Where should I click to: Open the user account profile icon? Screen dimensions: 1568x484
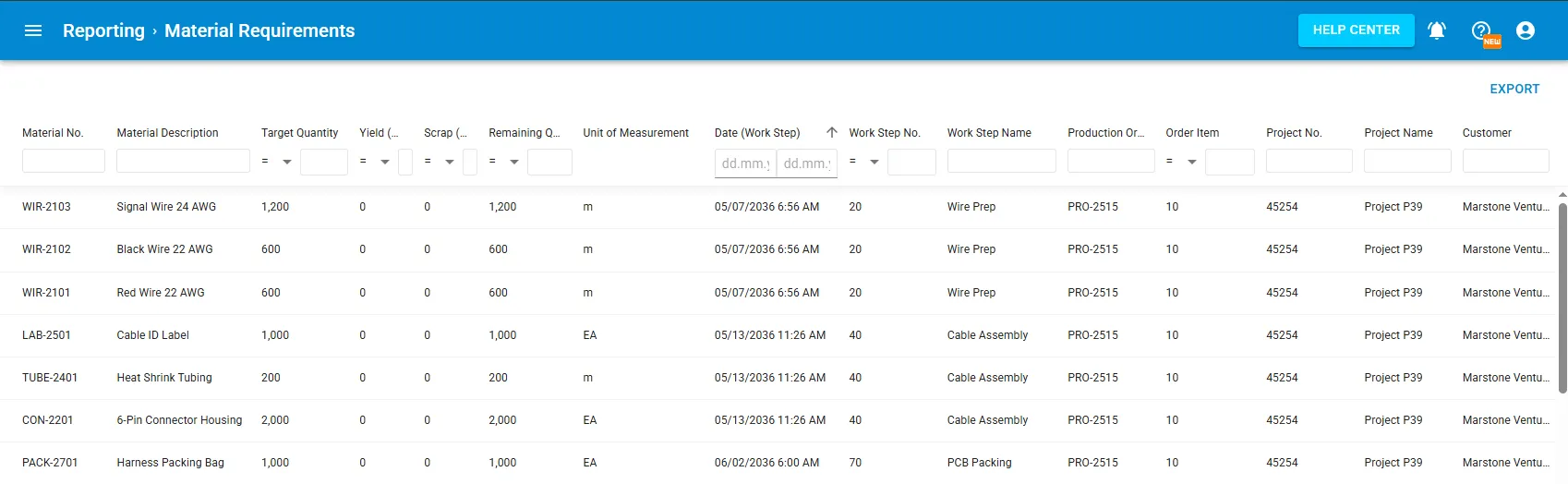[1526, 30]
